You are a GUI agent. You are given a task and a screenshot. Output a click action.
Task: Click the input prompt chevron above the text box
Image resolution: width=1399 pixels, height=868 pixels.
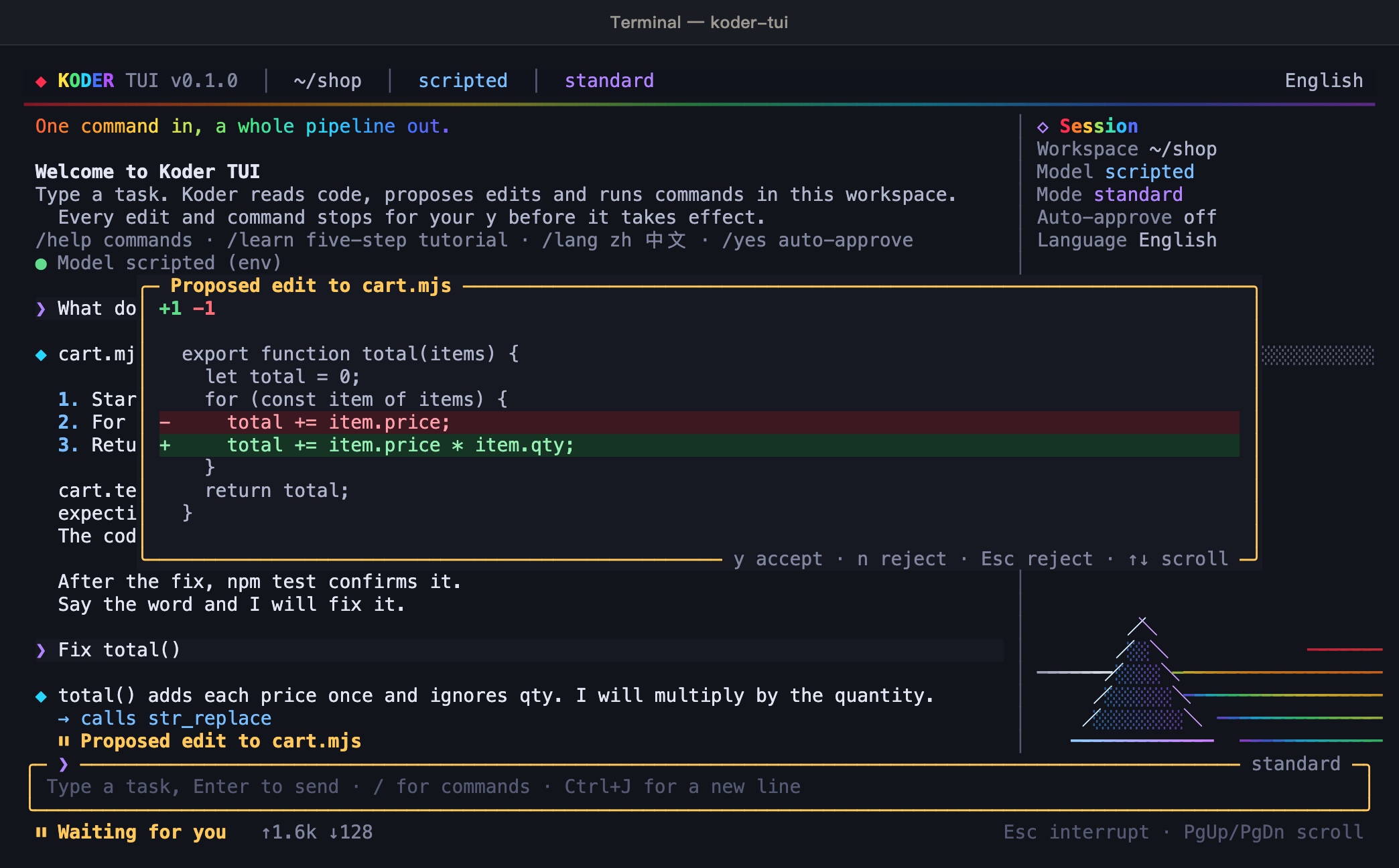click(64, 764)
